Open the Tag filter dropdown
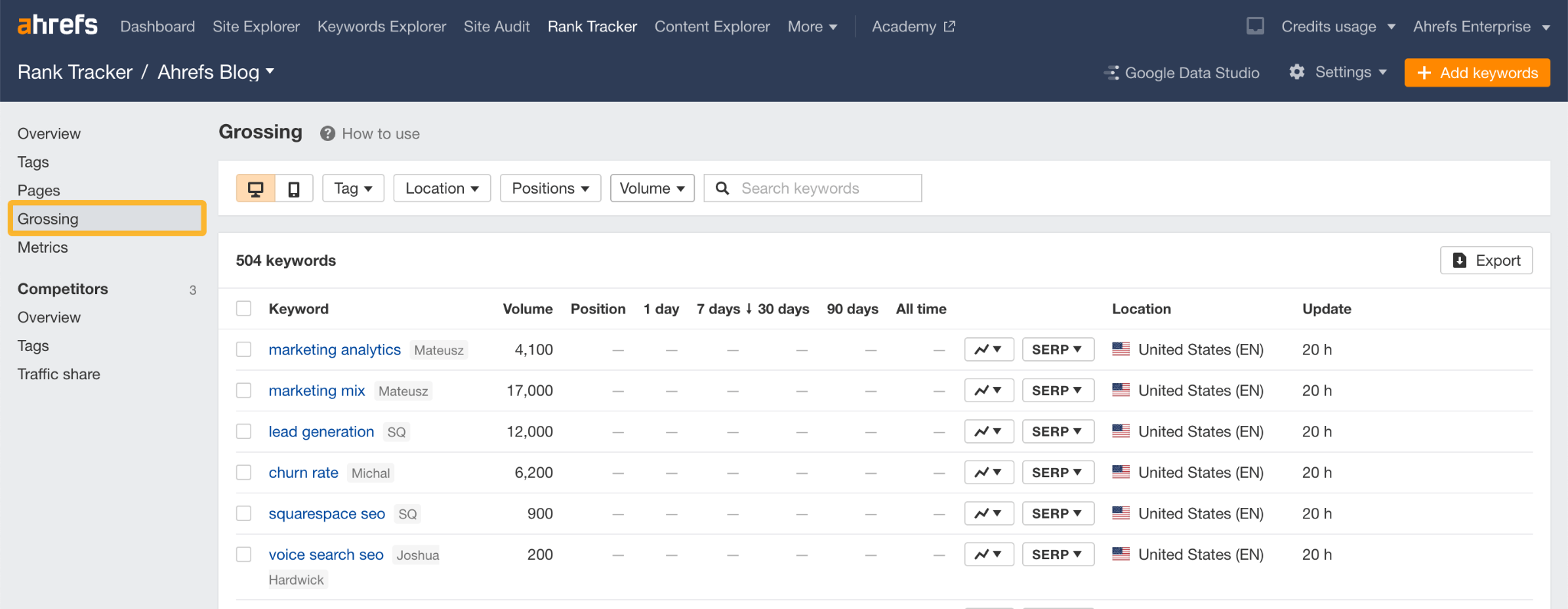Screen dimensions: 1568x609 (353, 188)
